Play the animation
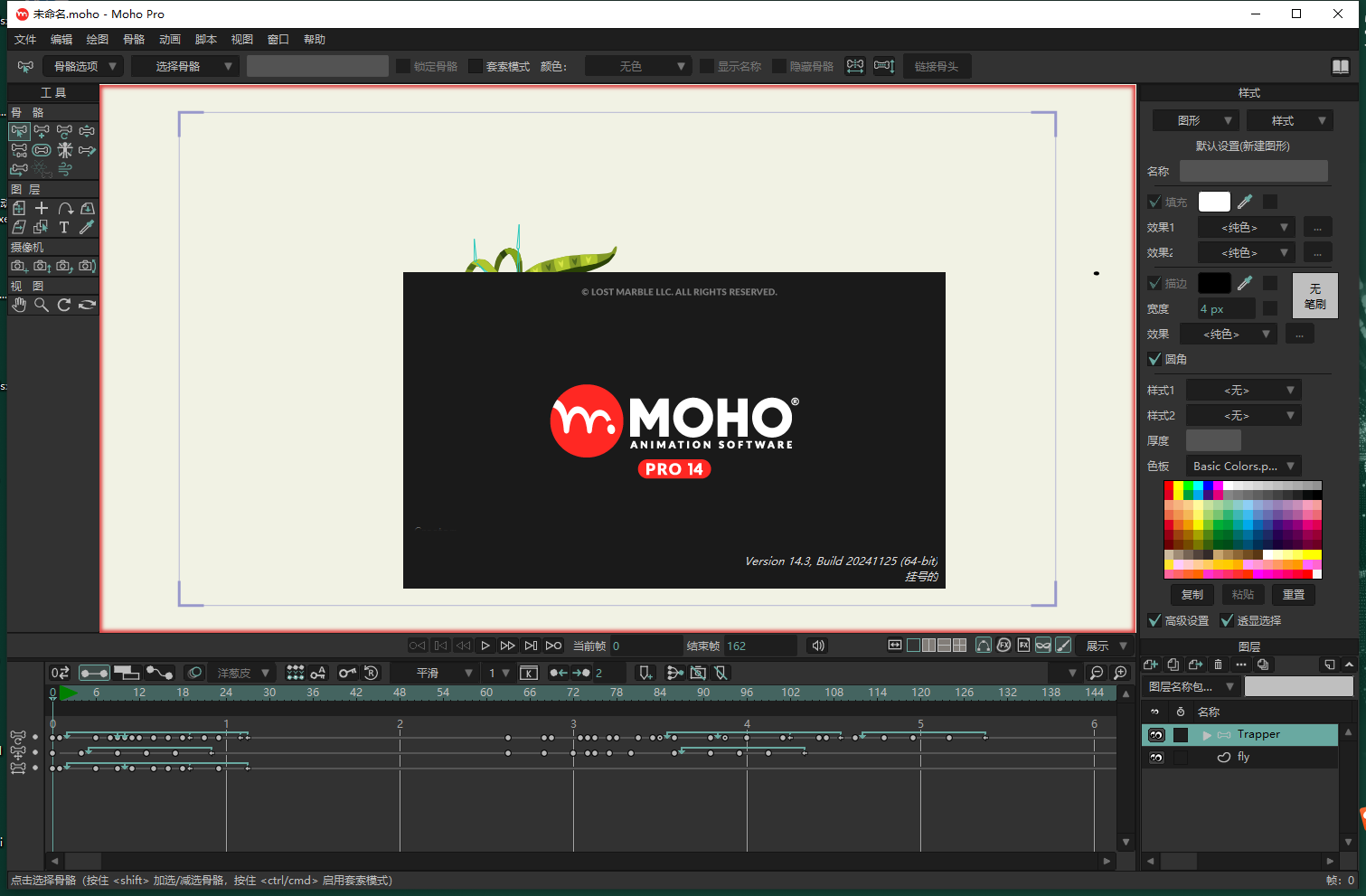1366x896 pixels. coord(485,646)
